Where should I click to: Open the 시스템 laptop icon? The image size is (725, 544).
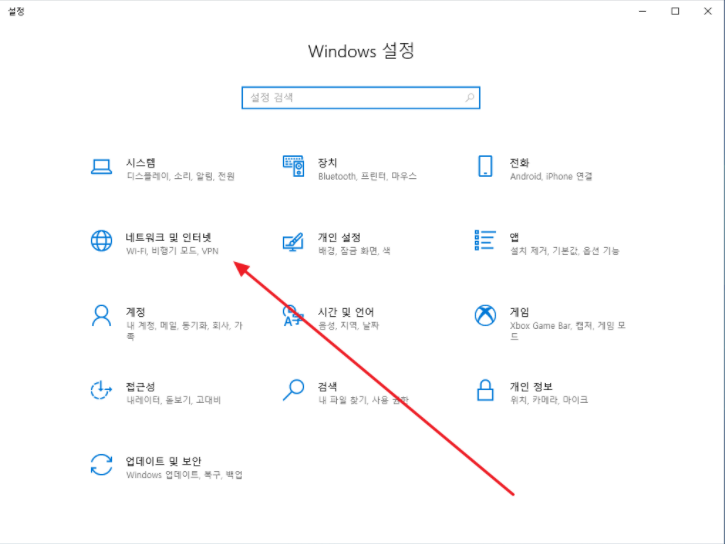pos(101,167)
